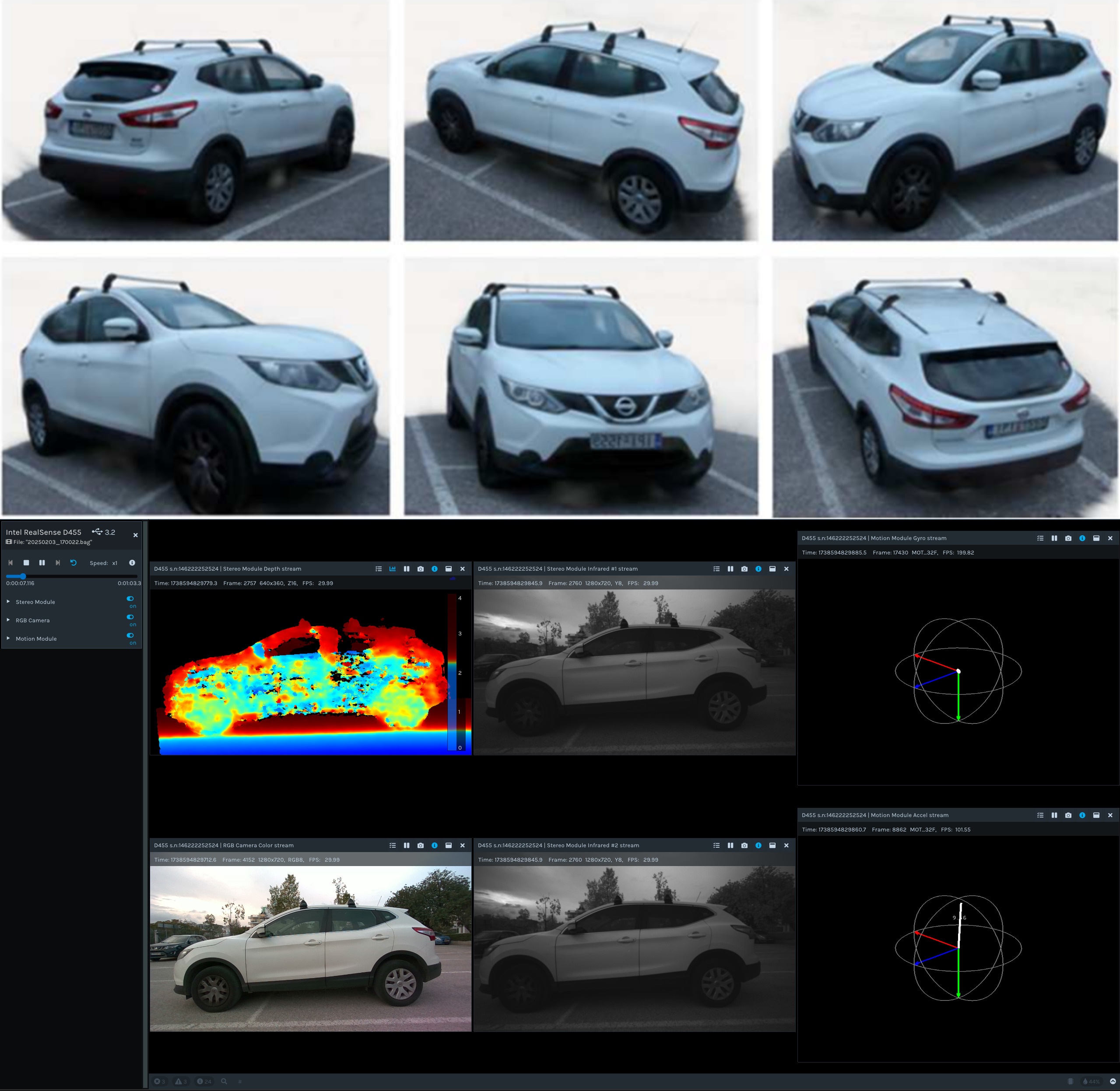Stop the bag file playback
The height and width of the screenshot is (1091, 1120).
point(26,563)
